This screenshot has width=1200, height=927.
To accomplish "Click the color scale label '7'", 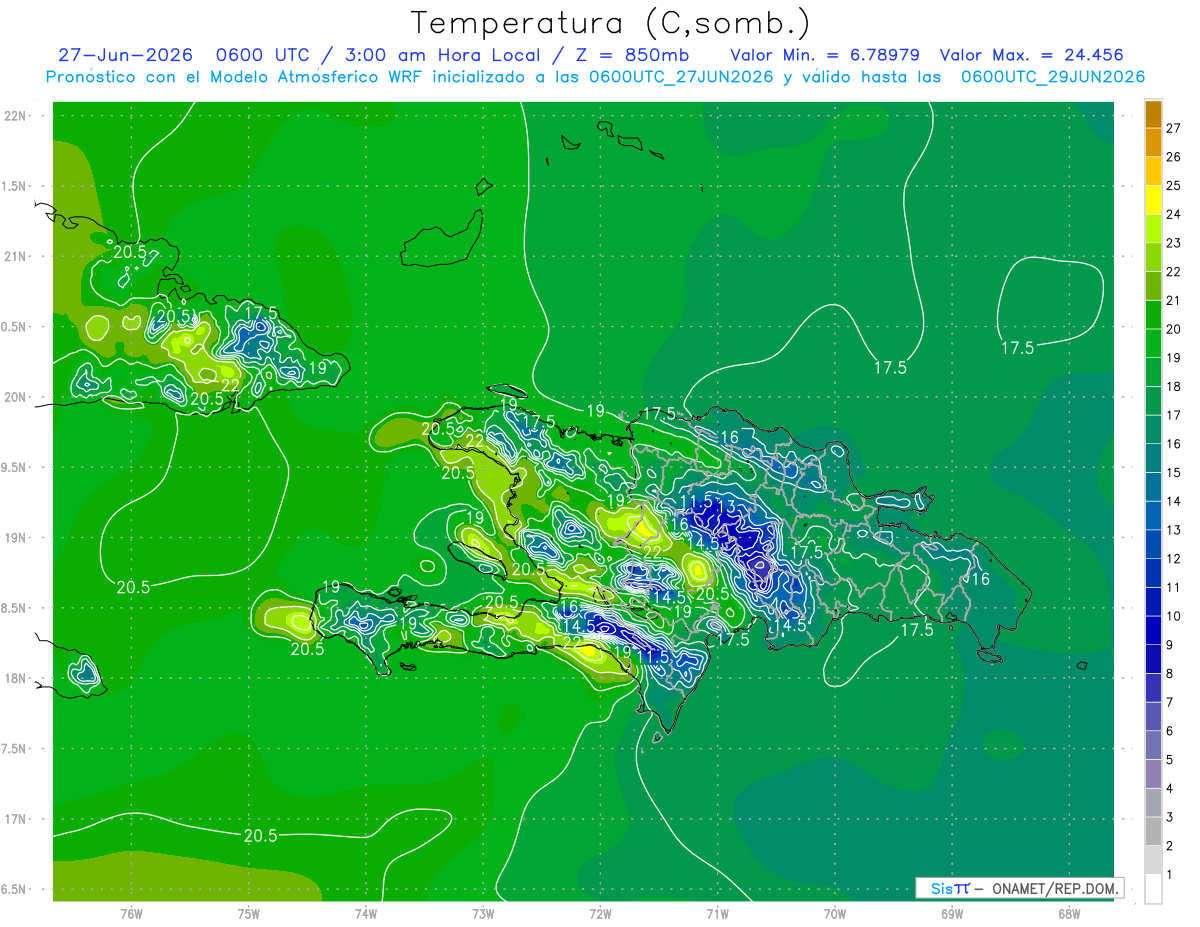I will 1170,702.
